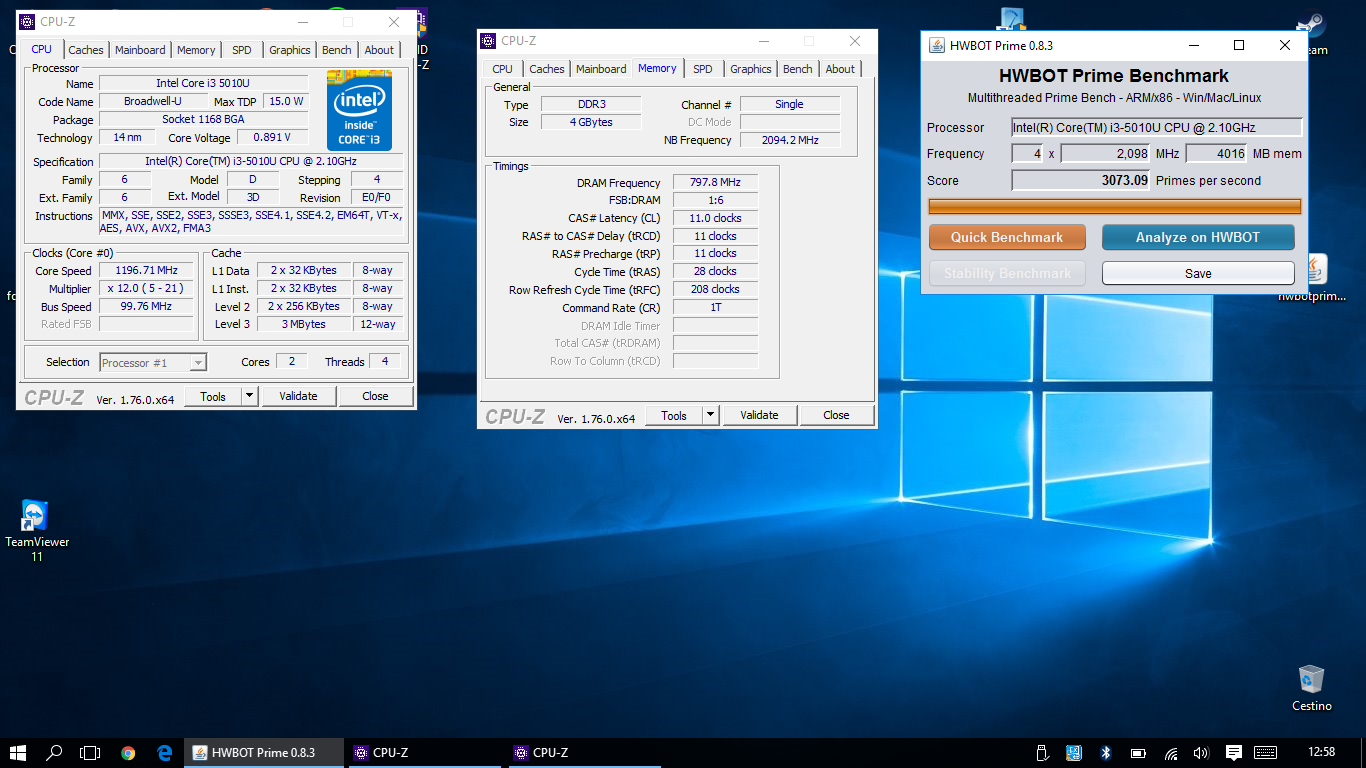Screen dimensions: 1366x768
Task: Click the greyed Stability Benchmark button
Action: point(1007,273)
